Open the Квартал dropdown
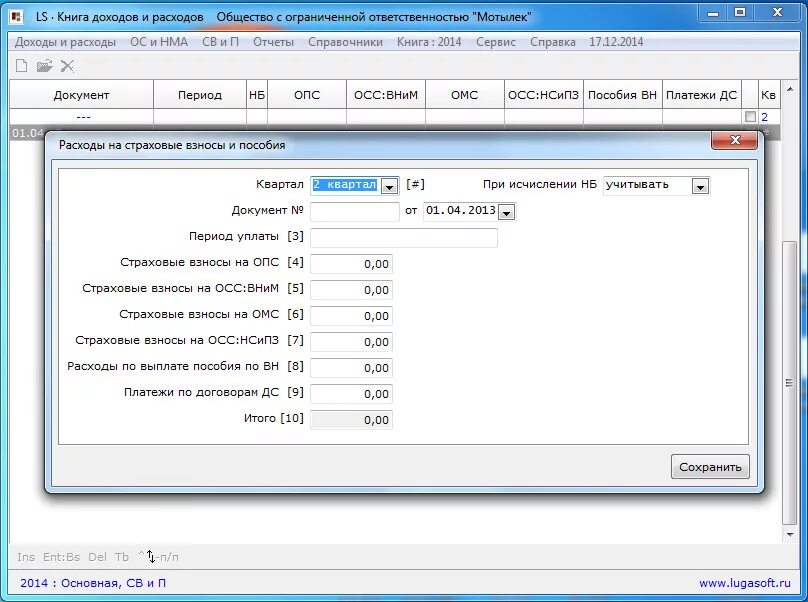The image size is (808, 602). coord(390,186)
